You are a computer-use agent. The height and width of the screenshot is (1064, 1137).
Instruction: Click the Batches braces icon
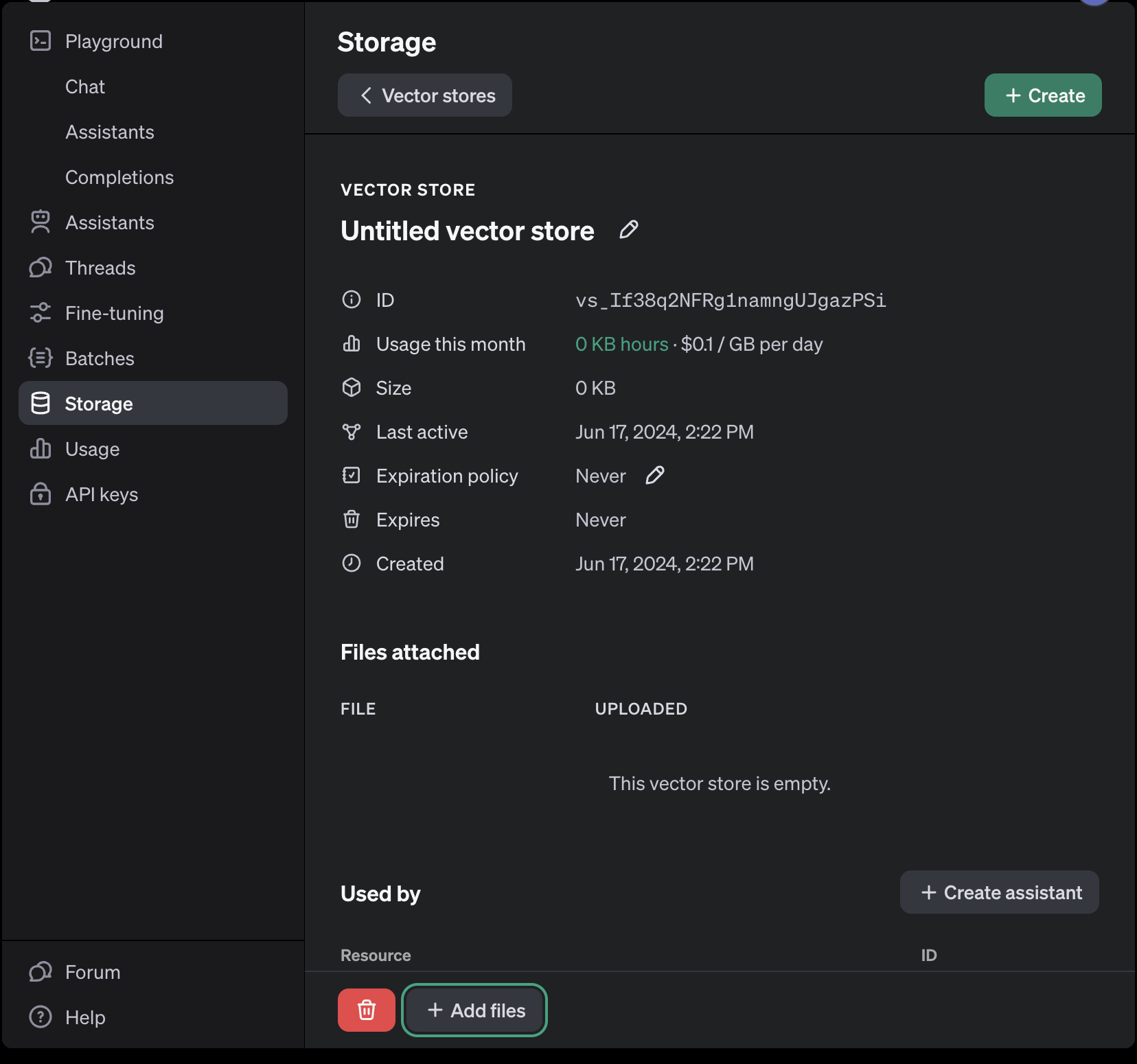click(x=41, y=358)
